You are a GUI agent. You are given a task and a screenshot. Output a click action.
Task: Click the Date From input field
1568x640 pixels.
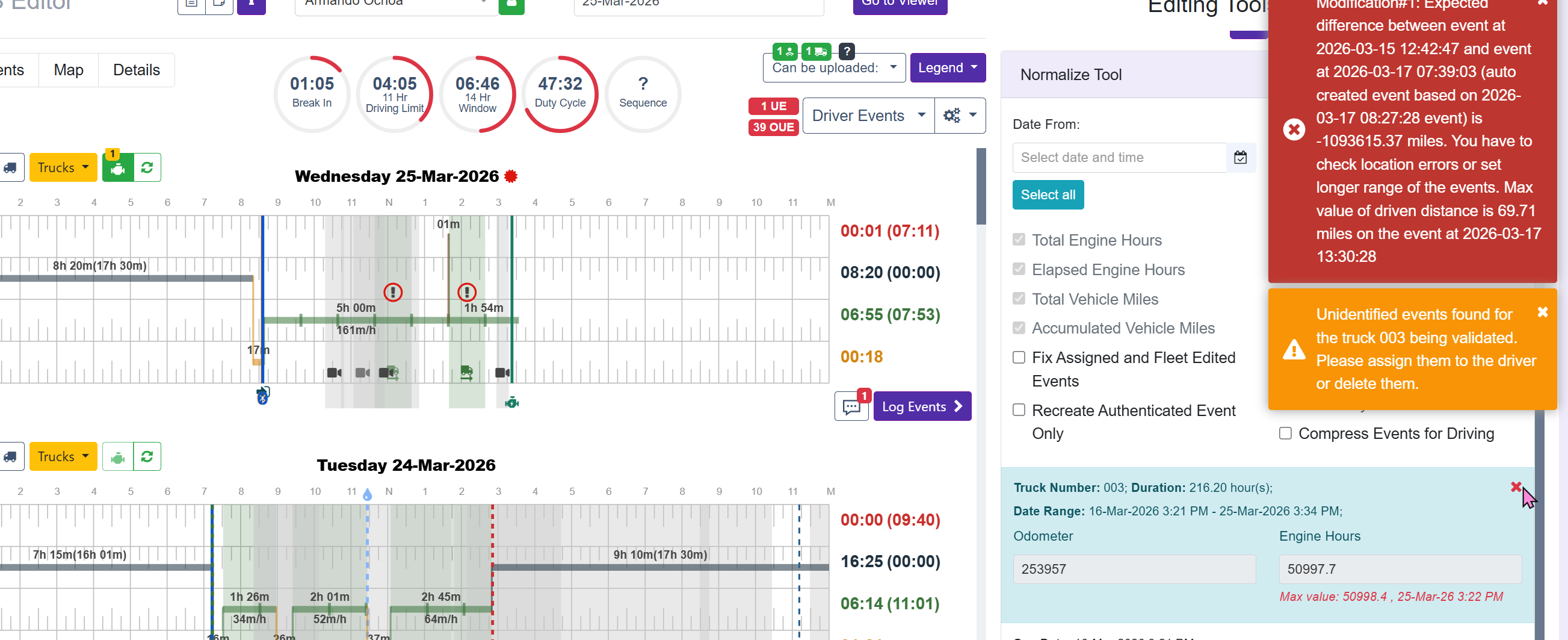[1119, 158]
